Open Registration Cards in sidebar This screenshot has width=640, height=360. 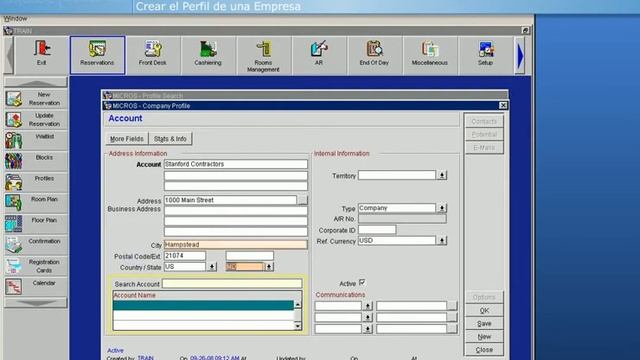point(36,266)
